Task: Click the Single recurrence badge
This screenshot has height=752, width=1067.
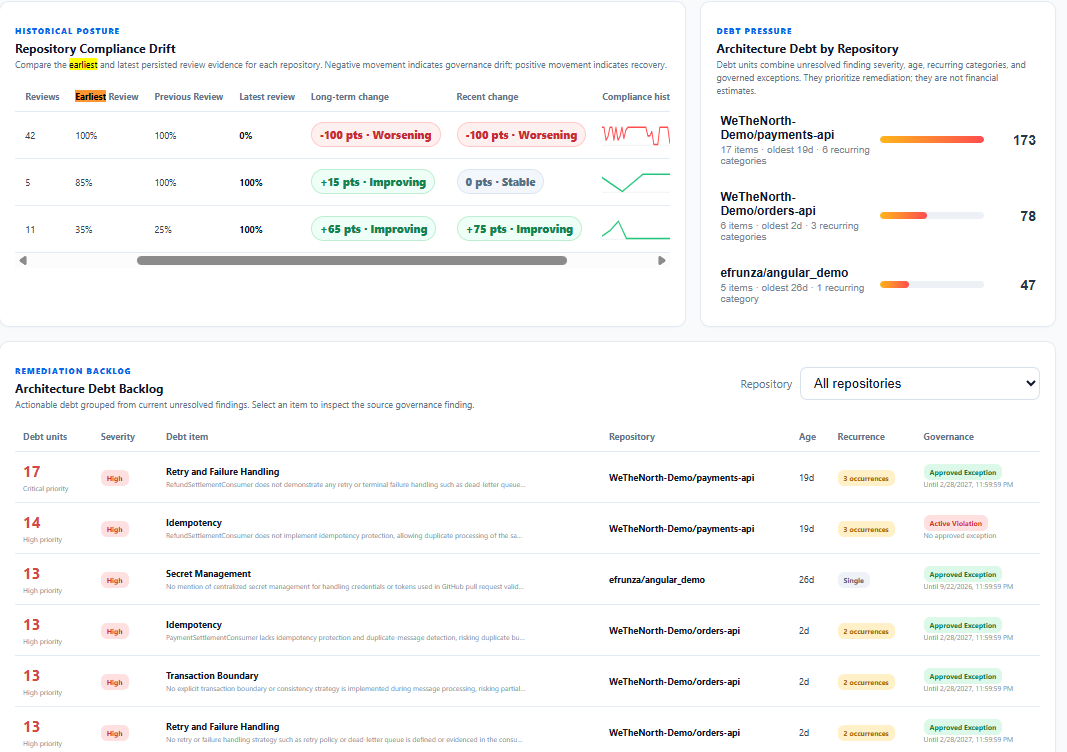Action: 853,581
